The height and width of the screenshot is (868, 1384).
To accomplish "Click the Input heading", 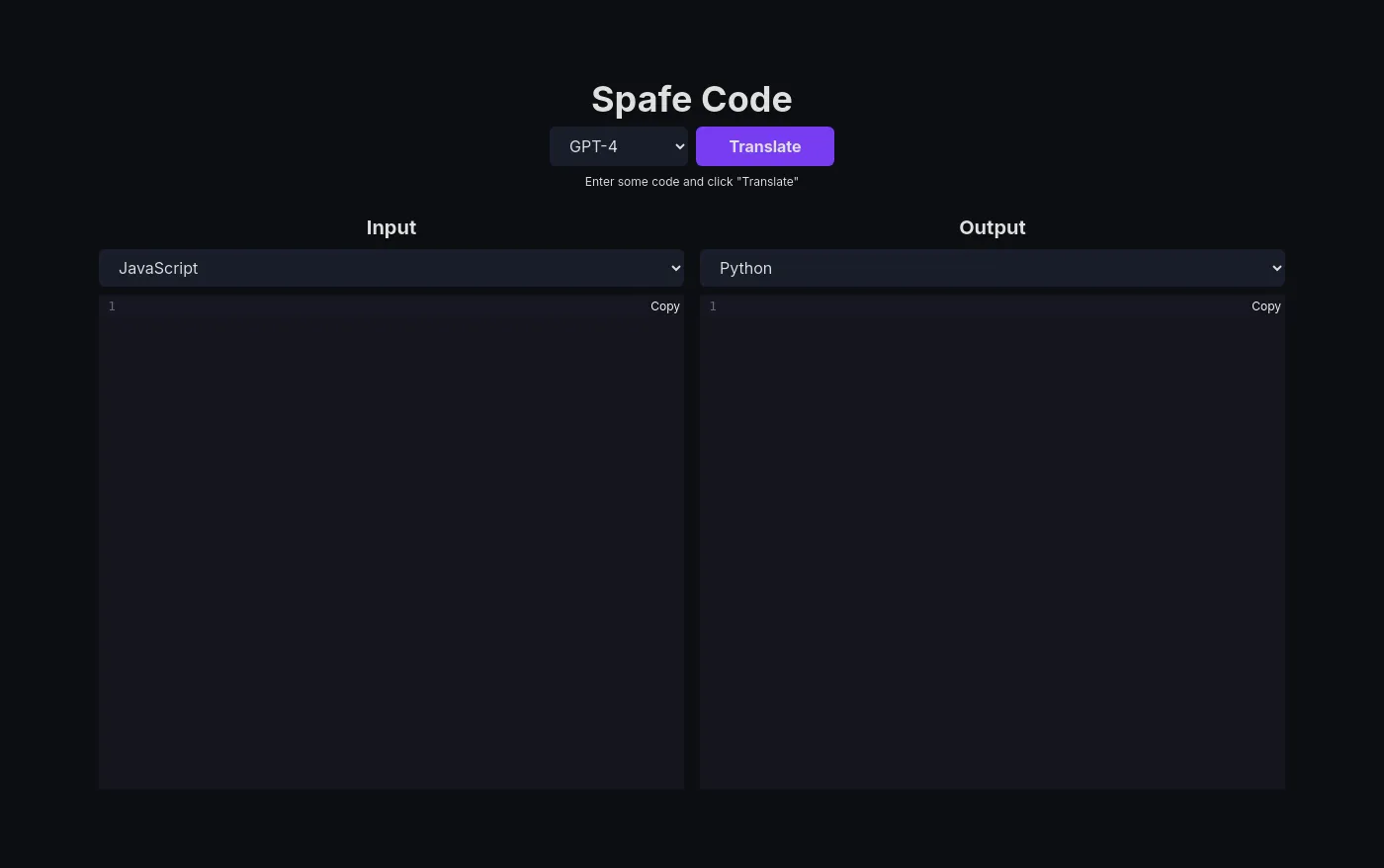I will 391,227.
